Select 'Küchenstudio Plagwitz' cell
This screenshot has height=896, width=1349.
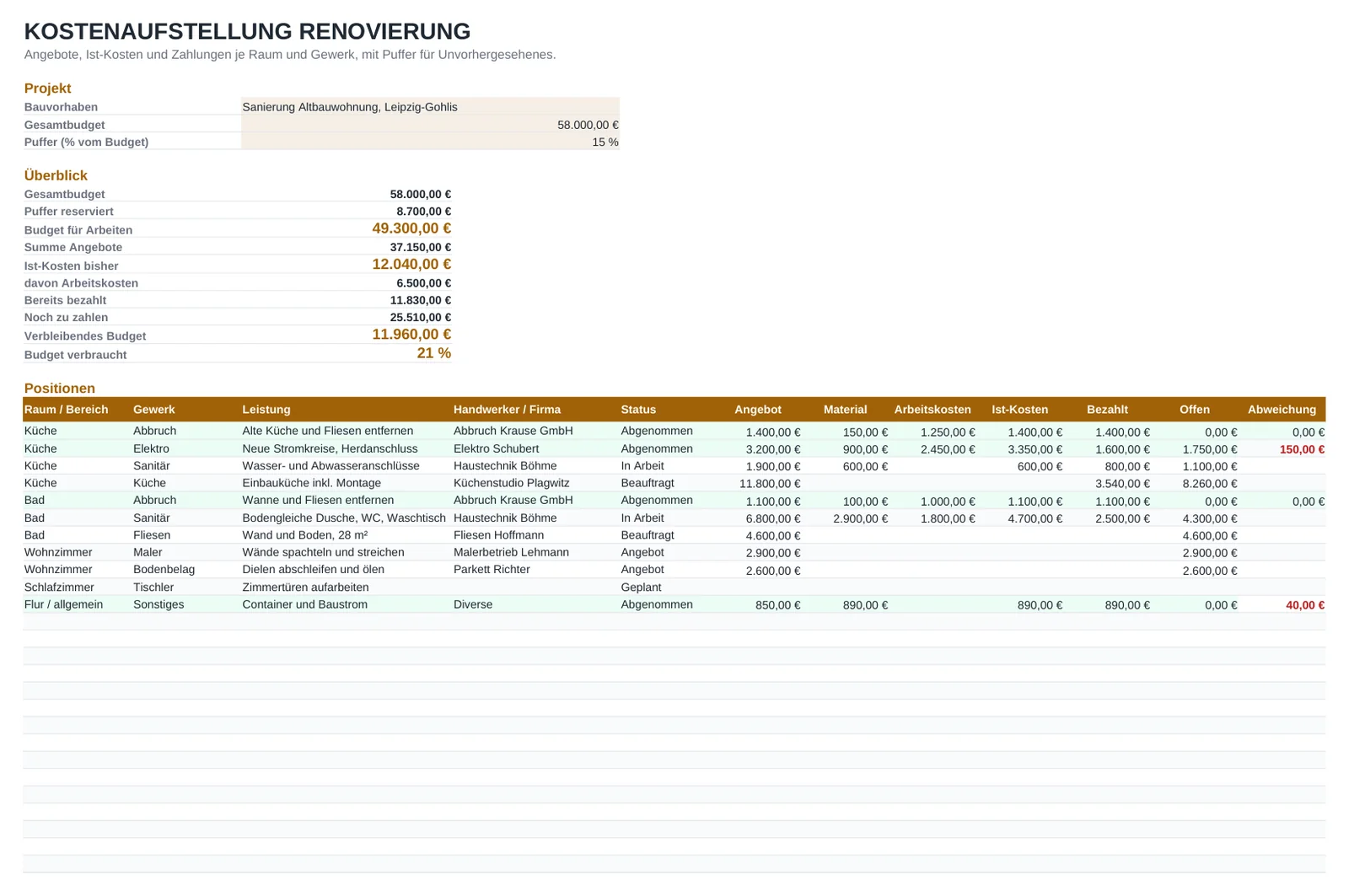pos(511,483)
